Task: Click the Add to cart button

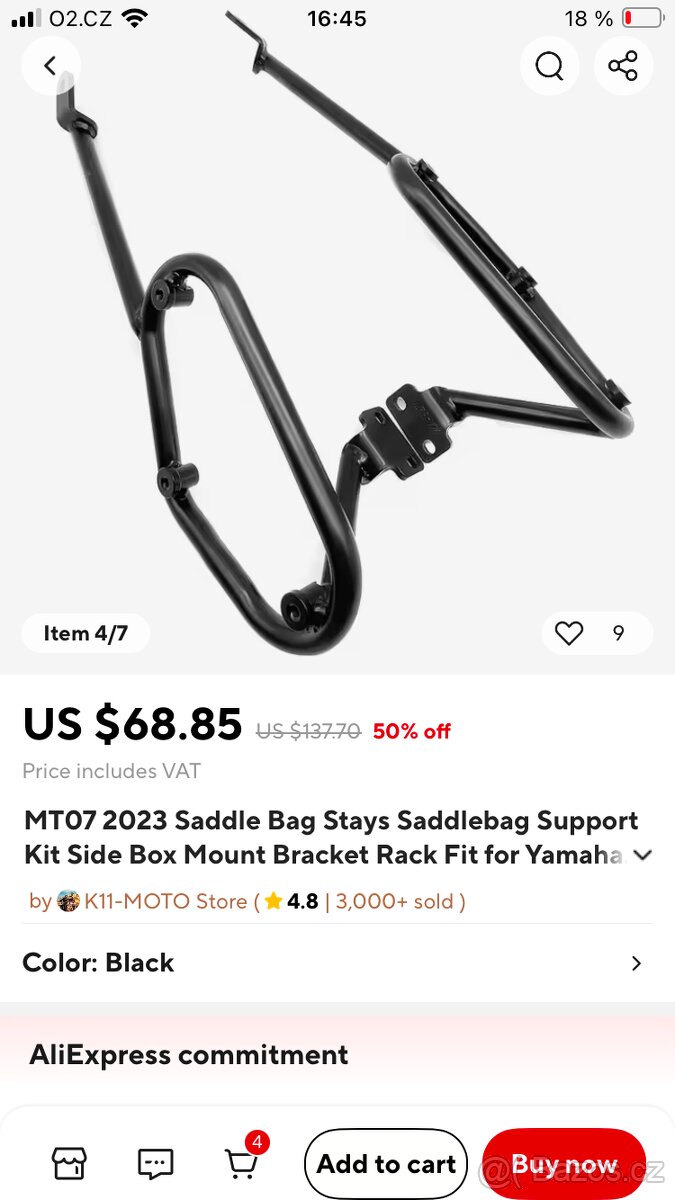Action: click(386, 1164)
